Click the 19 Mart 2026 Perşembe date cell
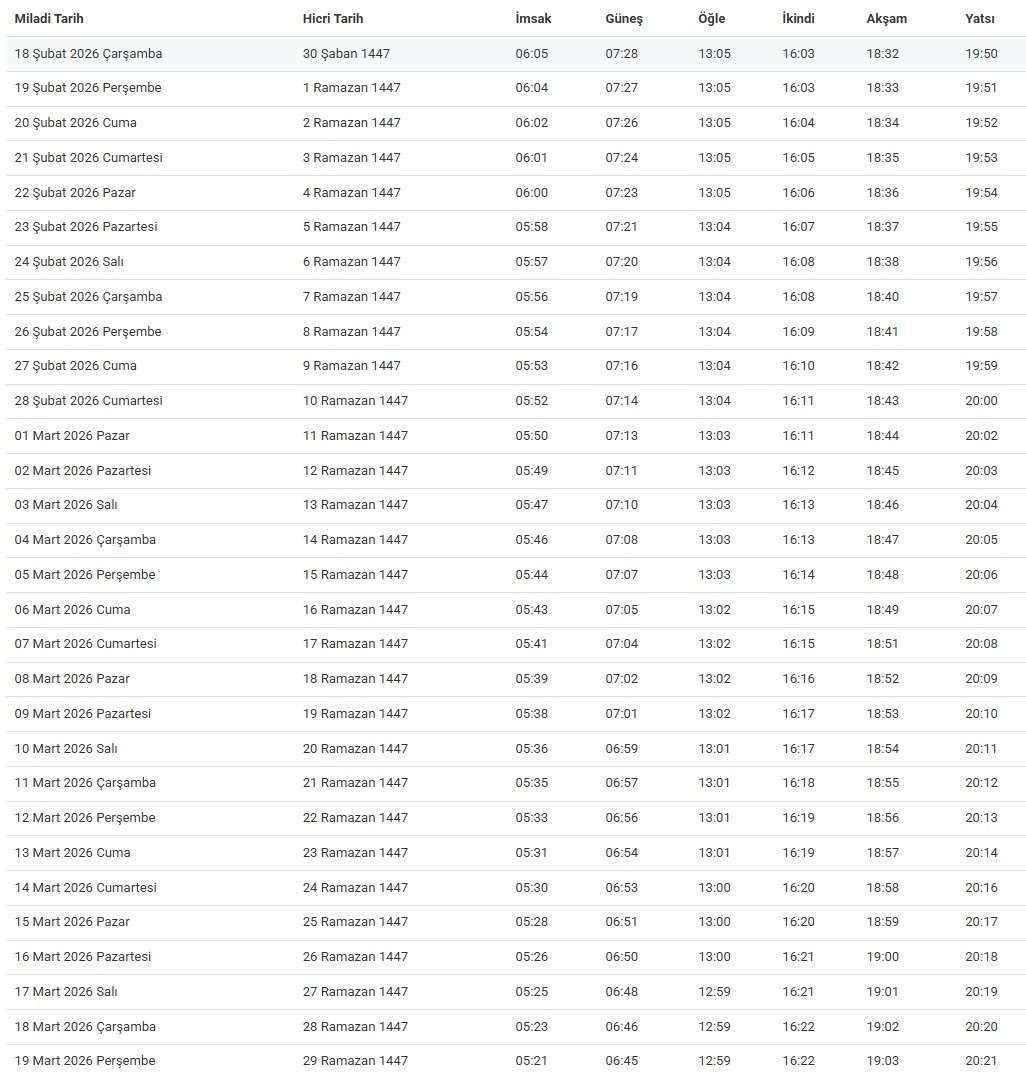This screenshot has width=1026, height=1076. (85, 1061)
